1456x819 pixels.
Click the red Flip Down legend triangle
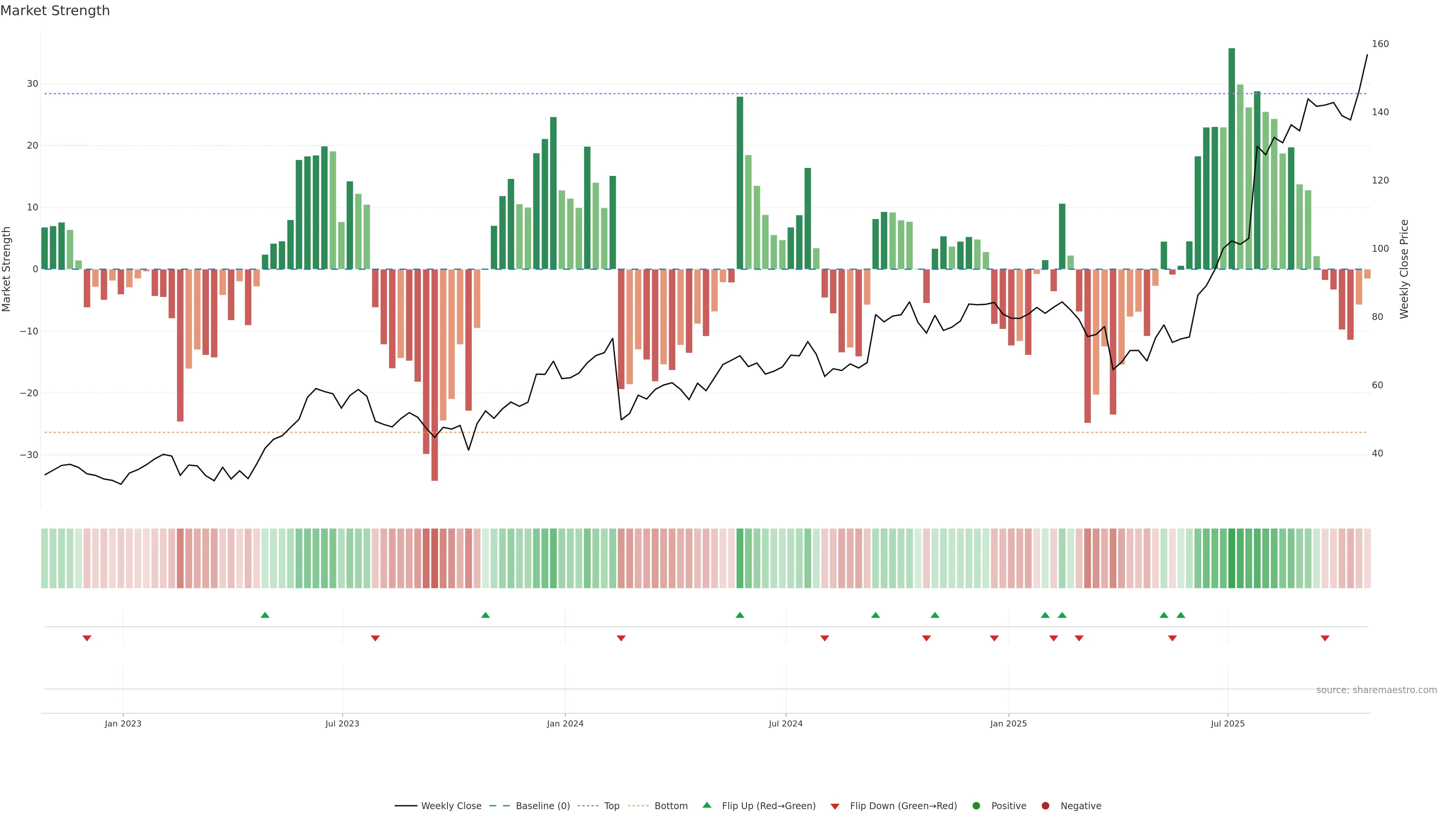click(835, 806)
